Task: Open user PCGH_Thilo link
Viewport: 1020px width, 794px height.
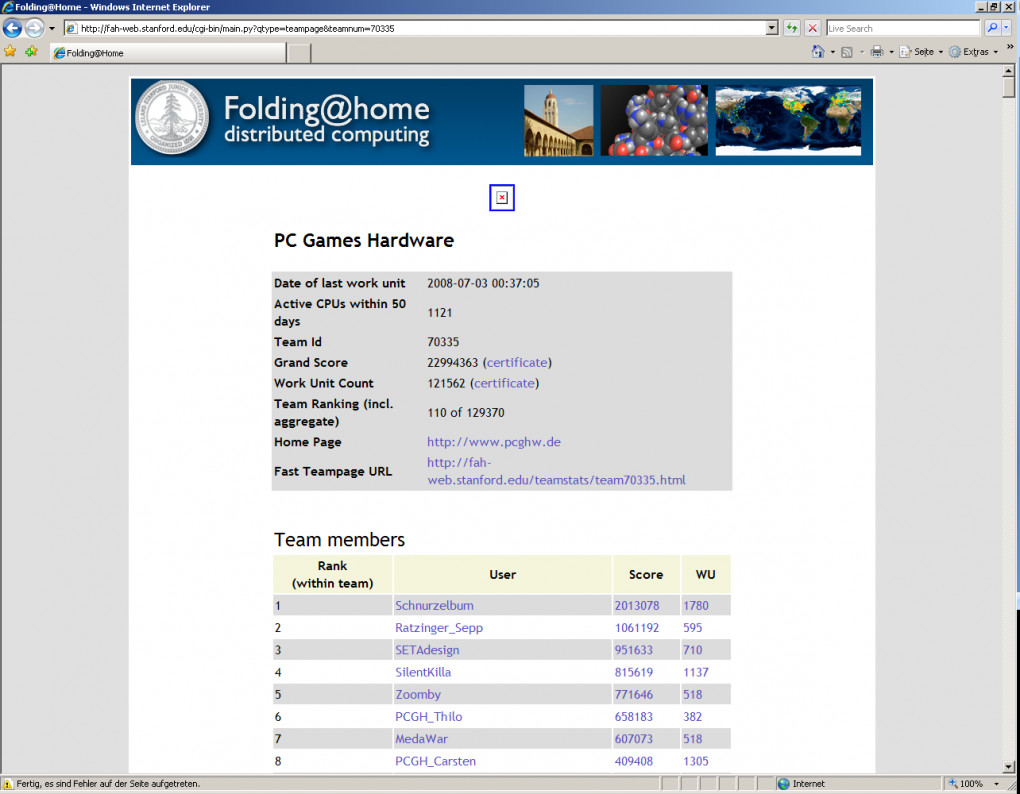Action: [x=429, y=716]
